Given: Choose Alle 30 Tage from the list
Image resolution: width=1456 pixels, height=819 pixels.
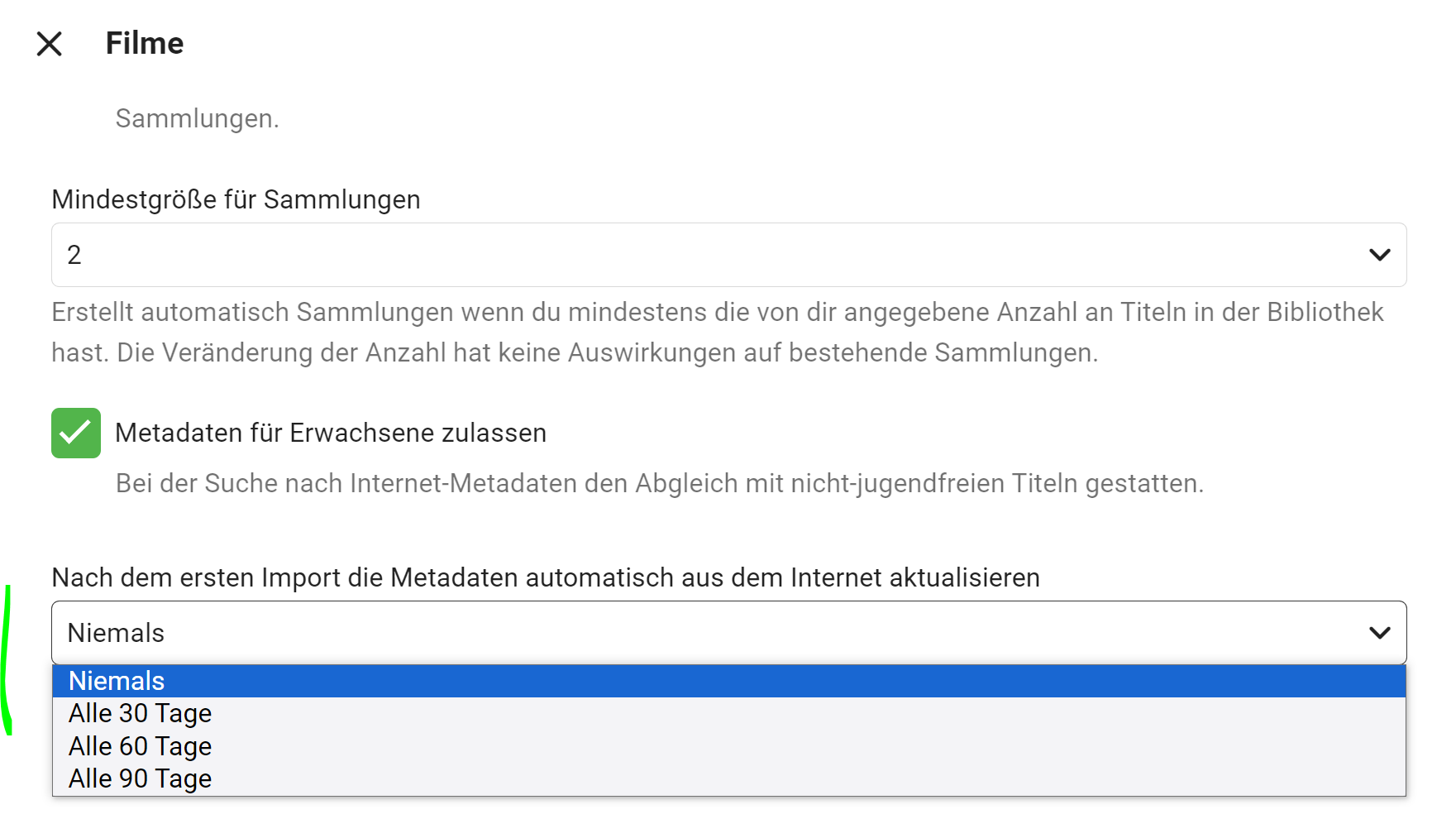Looking at the screenshot, I should point(141,713).
